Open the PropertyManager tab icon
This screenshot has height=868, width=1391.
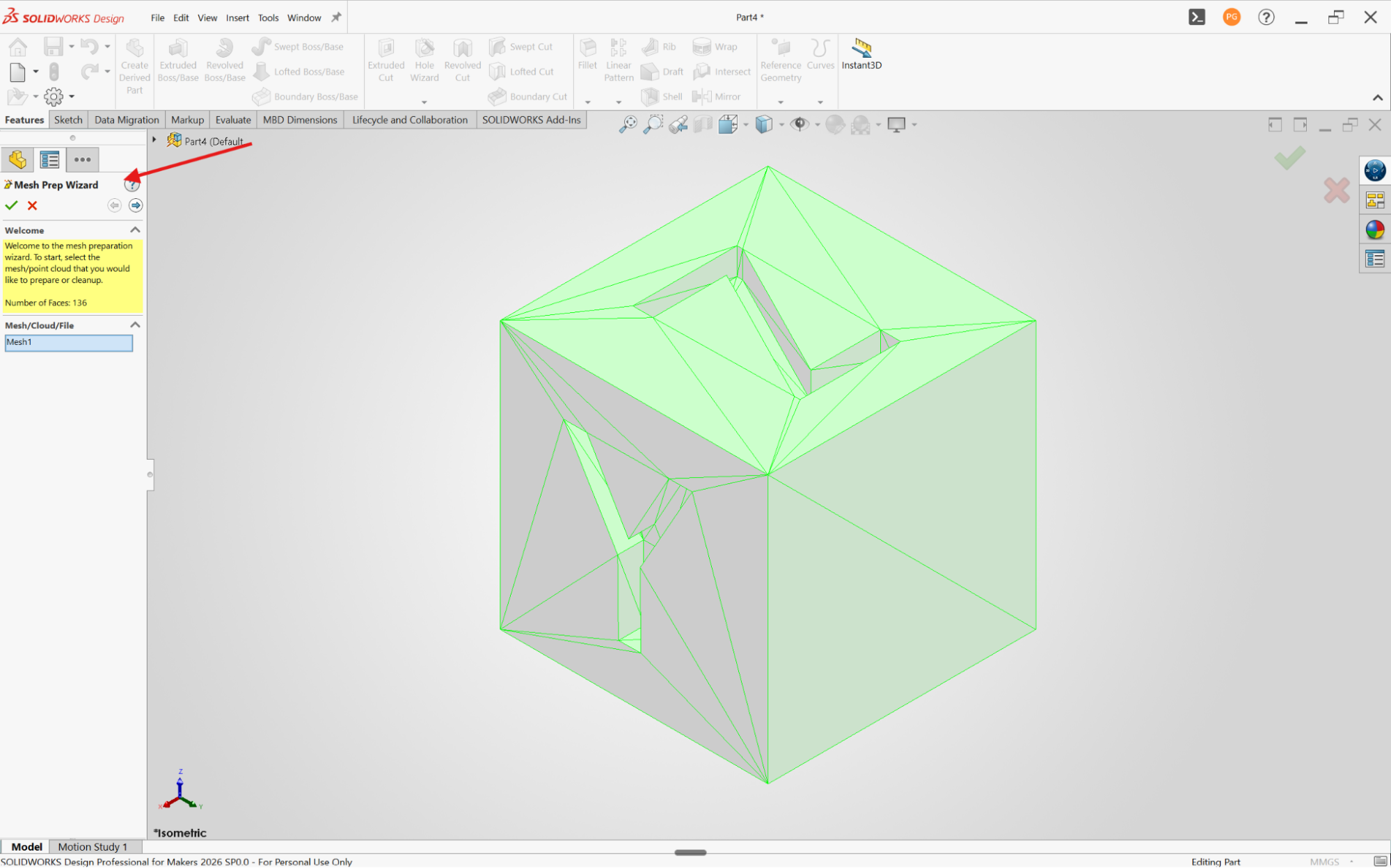coord(49,160)
